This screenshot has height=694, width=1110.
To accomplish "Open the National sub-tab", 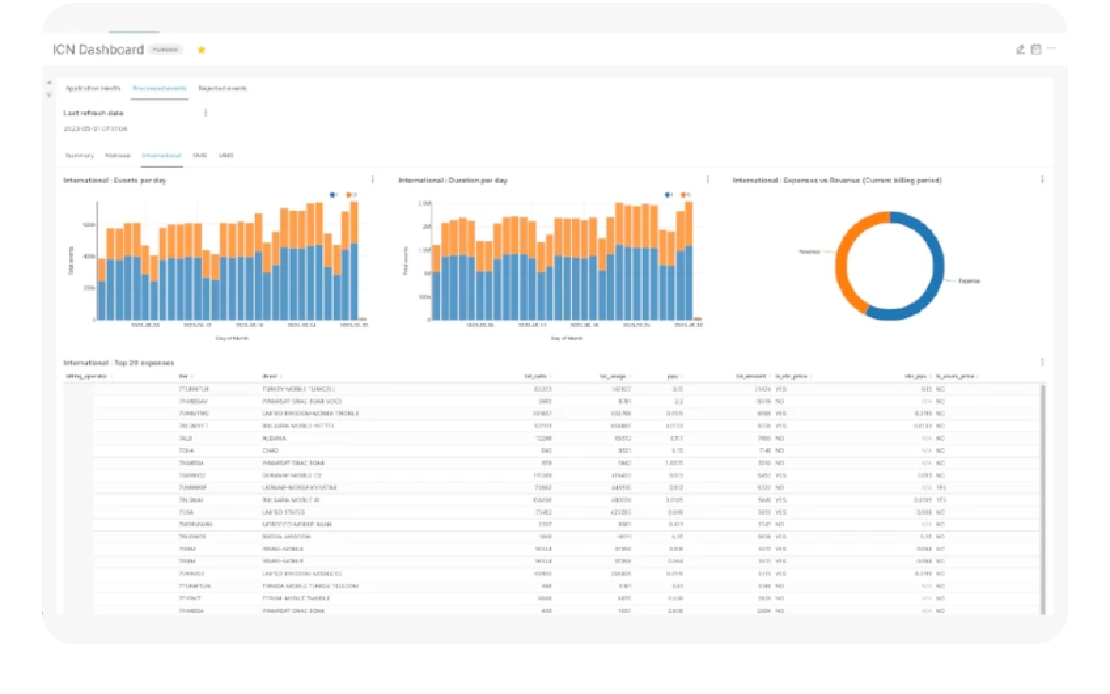I will pyautogui.click(x=118, y=155).
